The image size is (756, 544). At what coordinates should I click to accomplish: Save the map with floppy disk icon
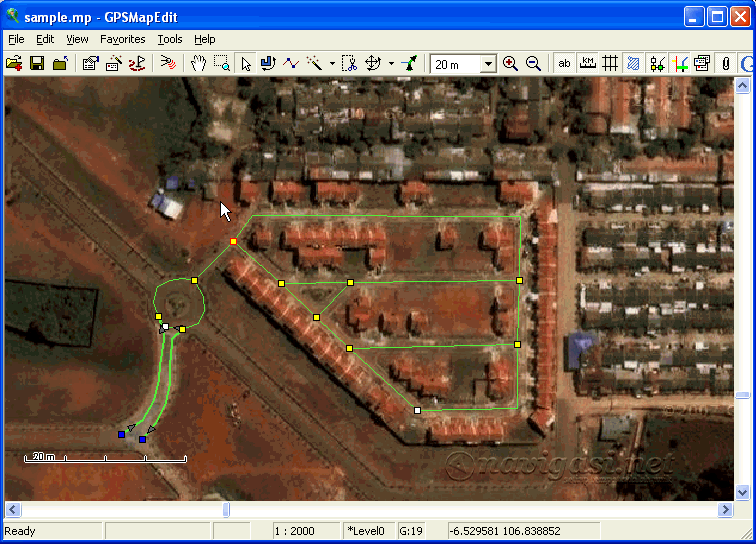(x=37, y=63)
